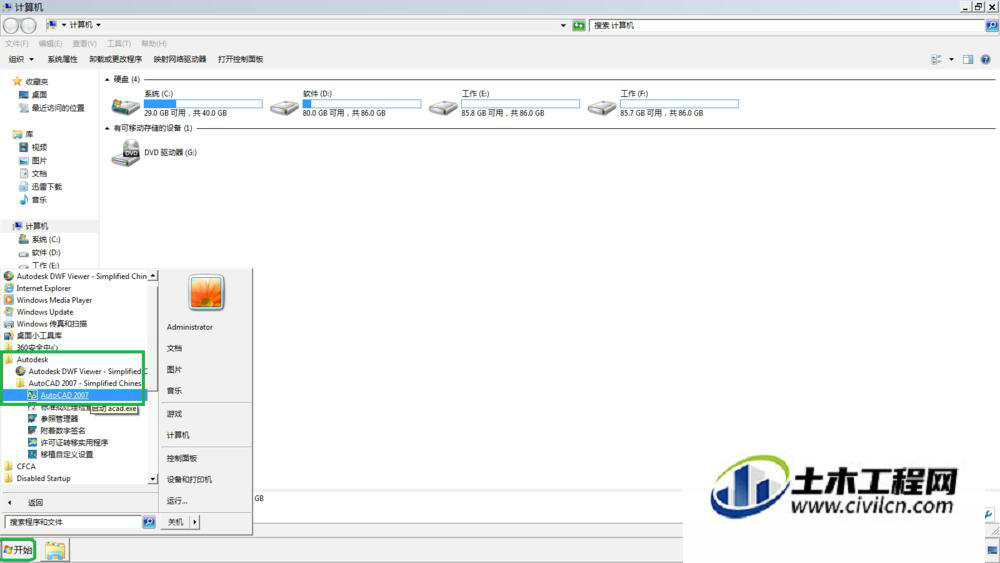Select the 工作 (F:) drive icon
Image resolution: width=1000 pixels, height=563 pixels.
(601, 106)
